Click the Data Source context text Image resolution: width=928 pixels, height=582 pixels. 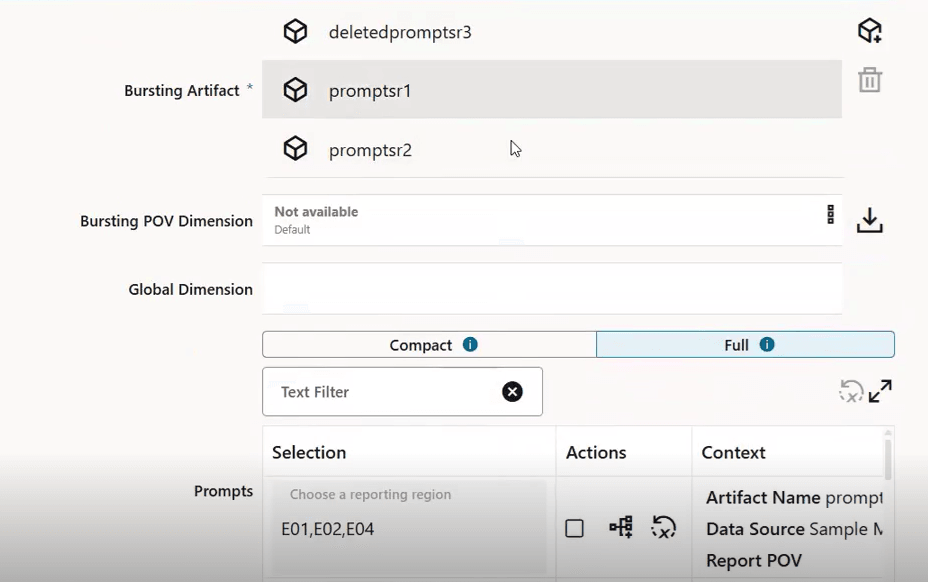coord(794,529)
